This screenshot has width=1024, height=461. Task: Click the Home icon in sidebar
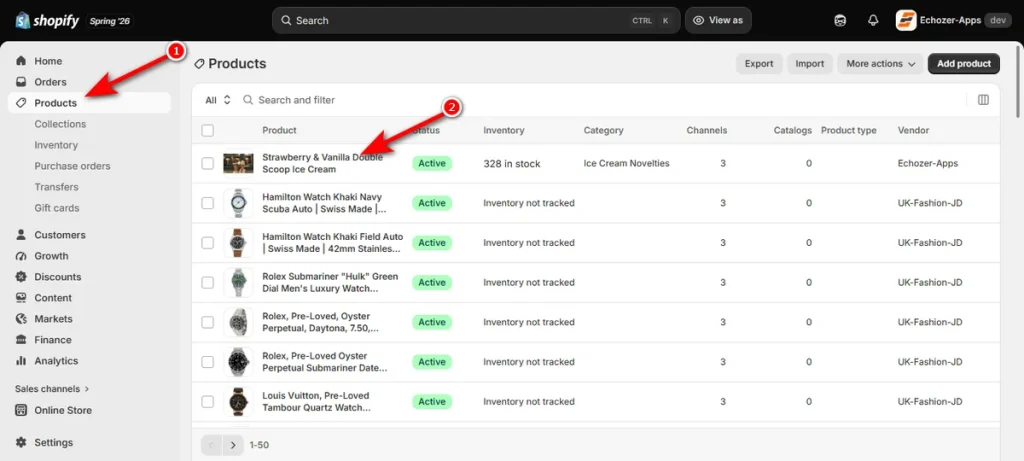[22, 61]
